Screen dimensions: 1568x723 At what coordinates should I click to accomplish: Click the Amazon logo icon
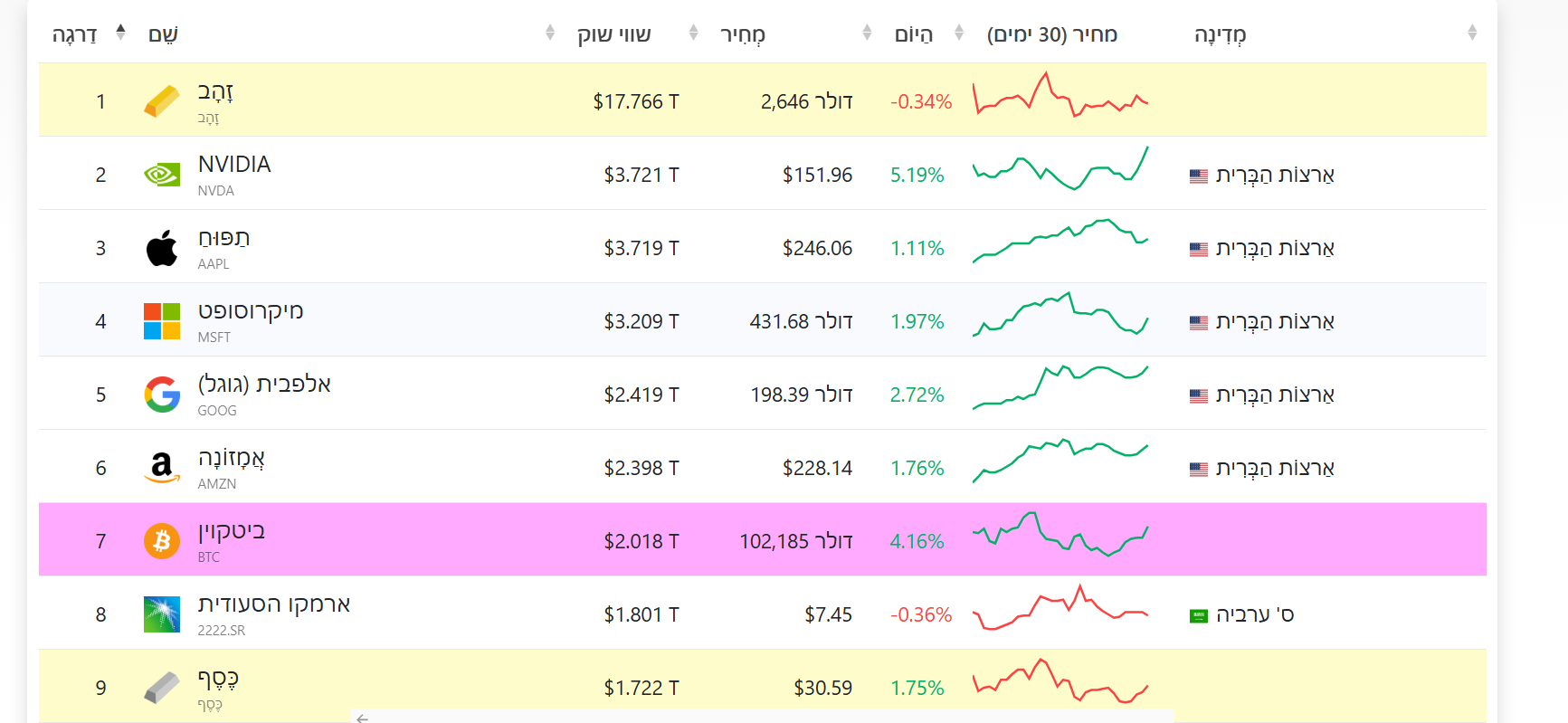point(162,468)
